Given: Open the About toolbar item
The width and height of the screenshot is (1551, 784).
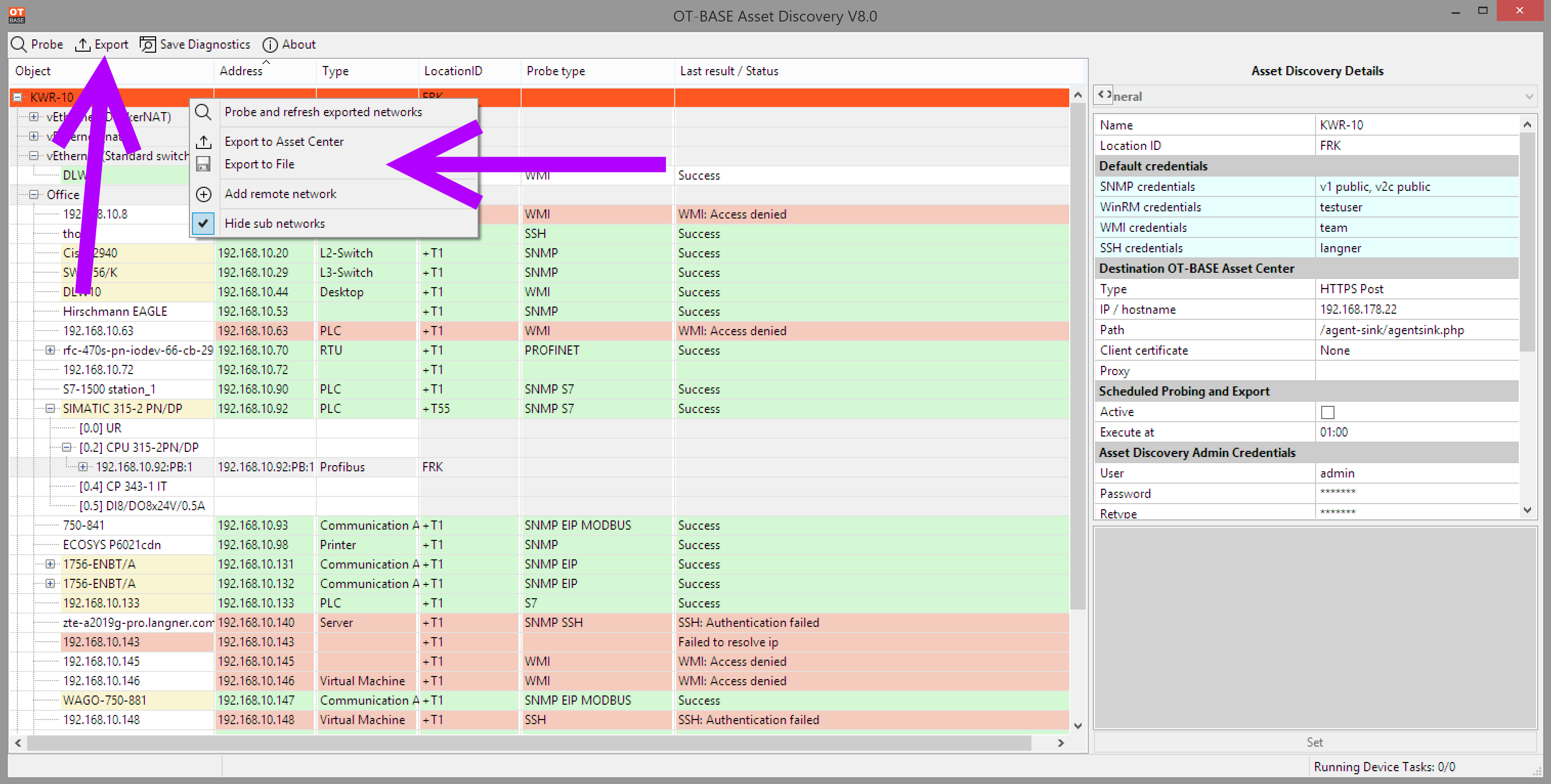Looking at the screenshot, I should click(289, 45).
